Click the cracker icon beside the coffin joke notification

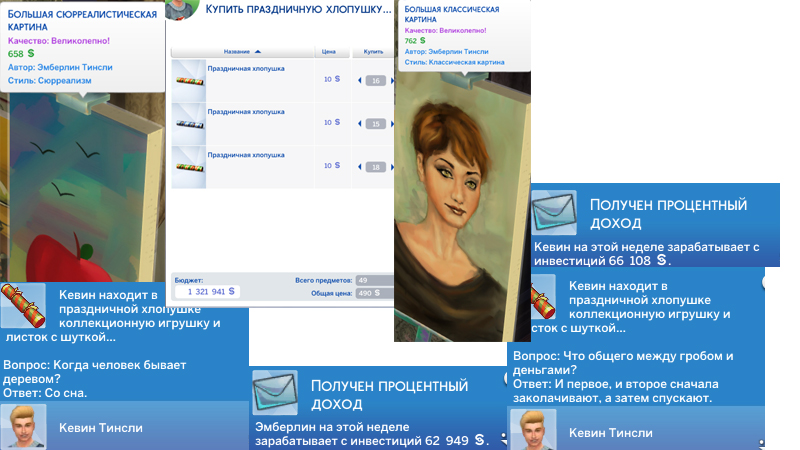point(543,297)
